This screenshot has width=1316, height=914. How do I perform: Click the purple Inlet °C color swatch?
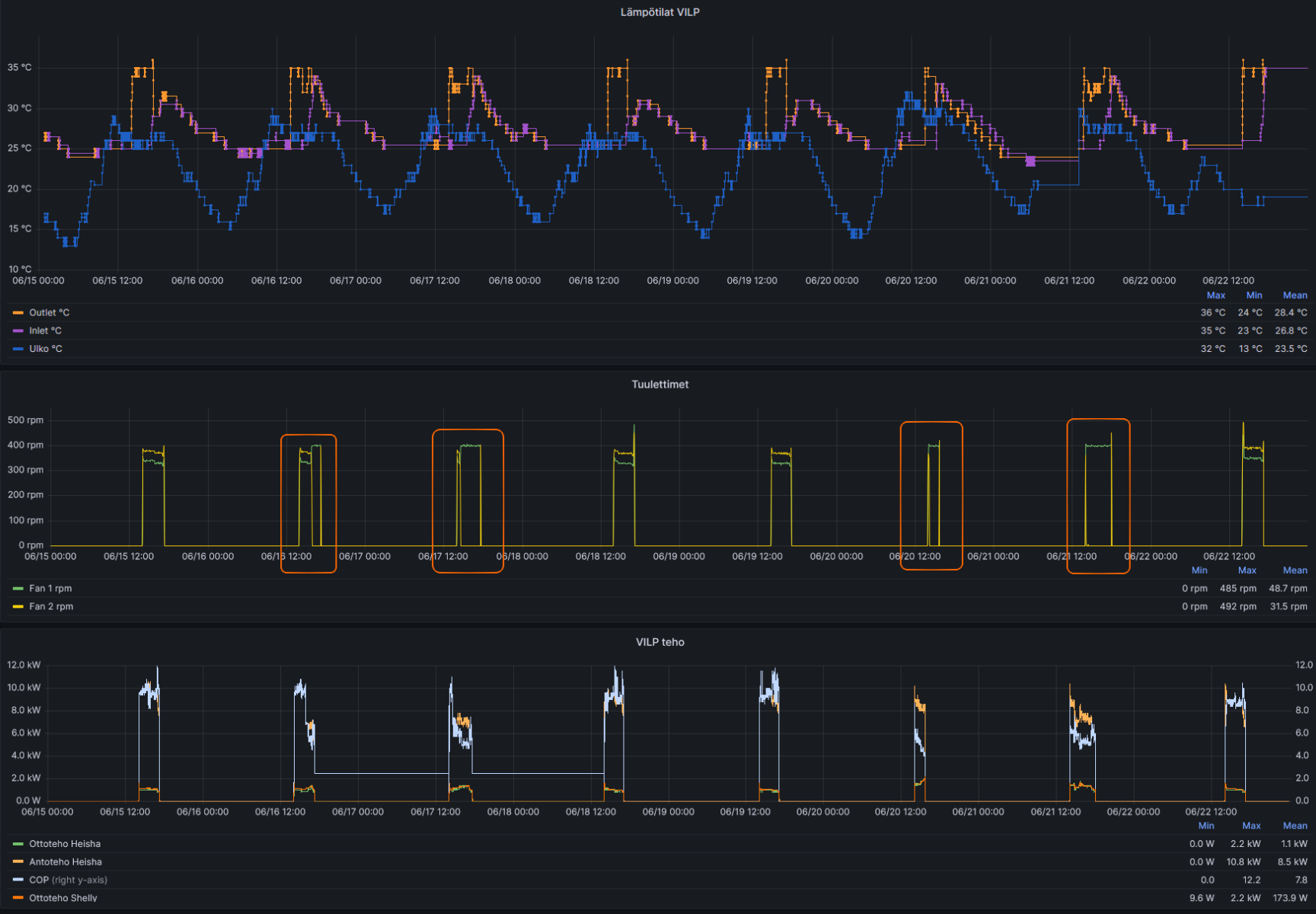[x=18, y=331]
